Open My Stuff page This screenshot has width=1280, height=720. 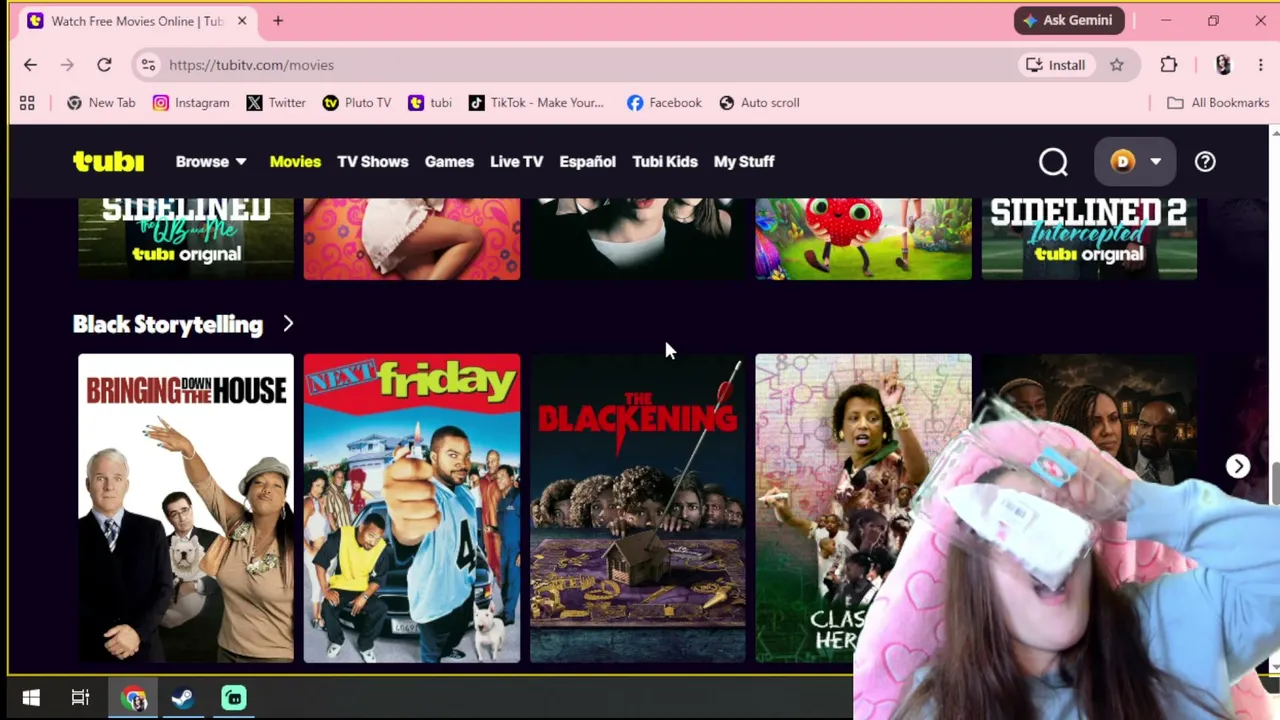(744, 161)
